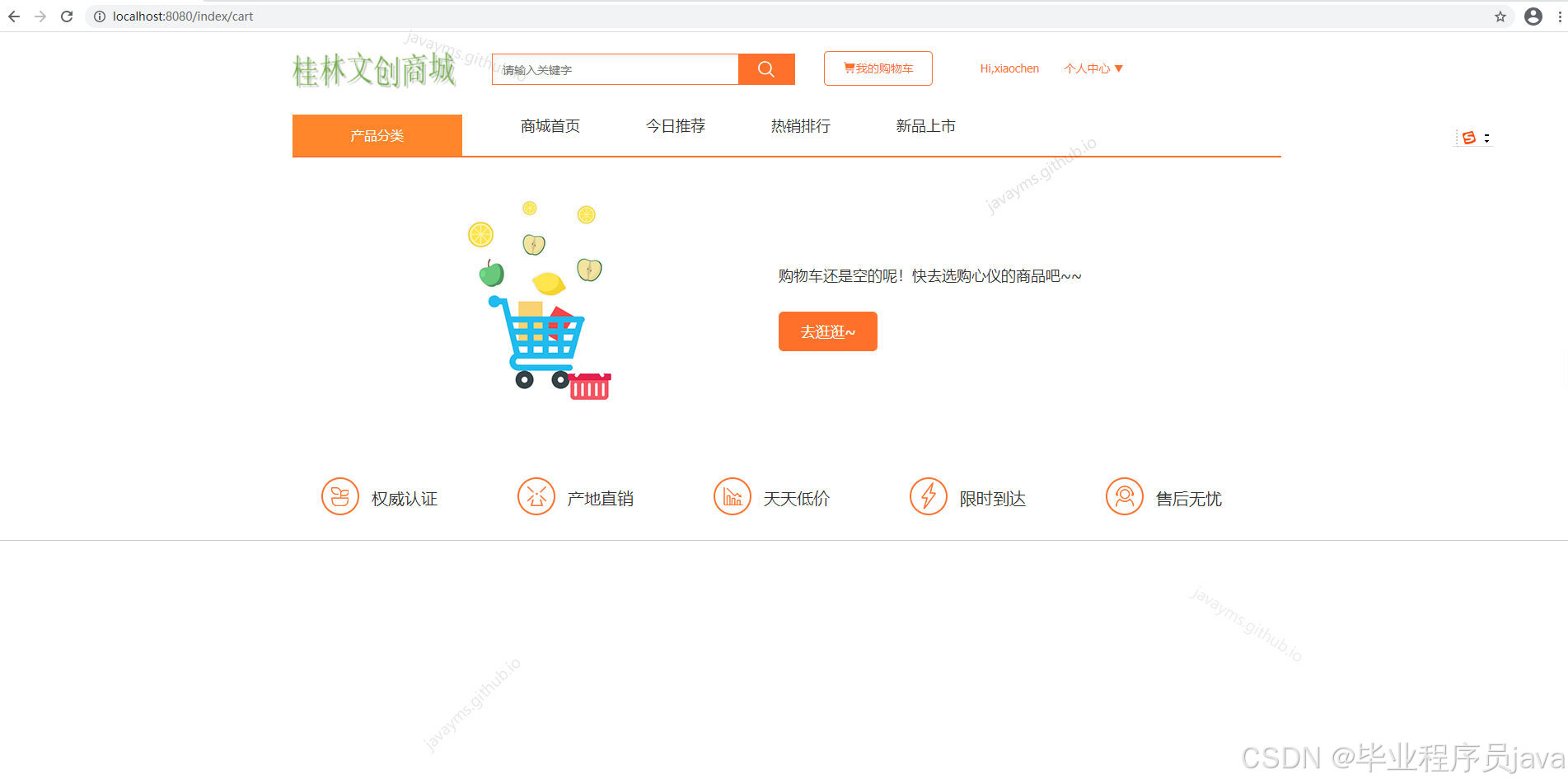The width and height of the screenshot is (1568, 784).
Task: Click the 限时到达 label text
Action: pyautogui.click(x=993, y=499)
